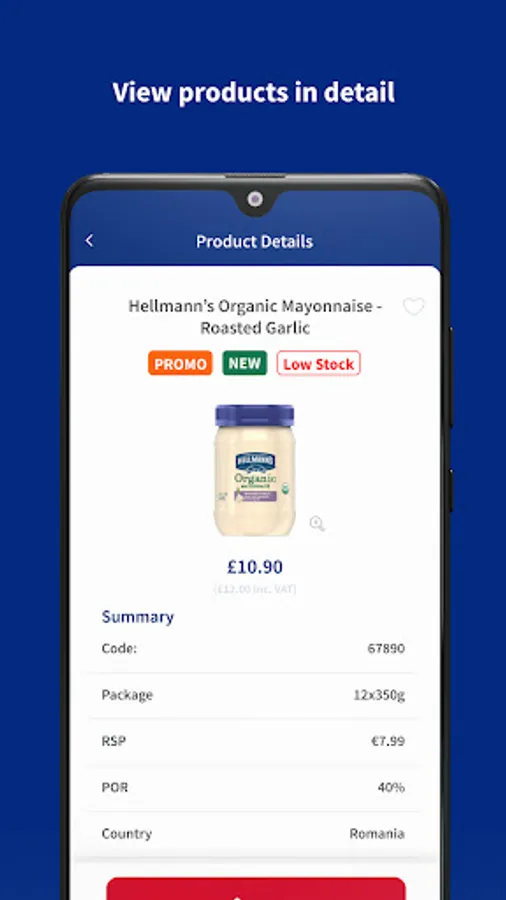Tap the orange PROMO badge

180,363
